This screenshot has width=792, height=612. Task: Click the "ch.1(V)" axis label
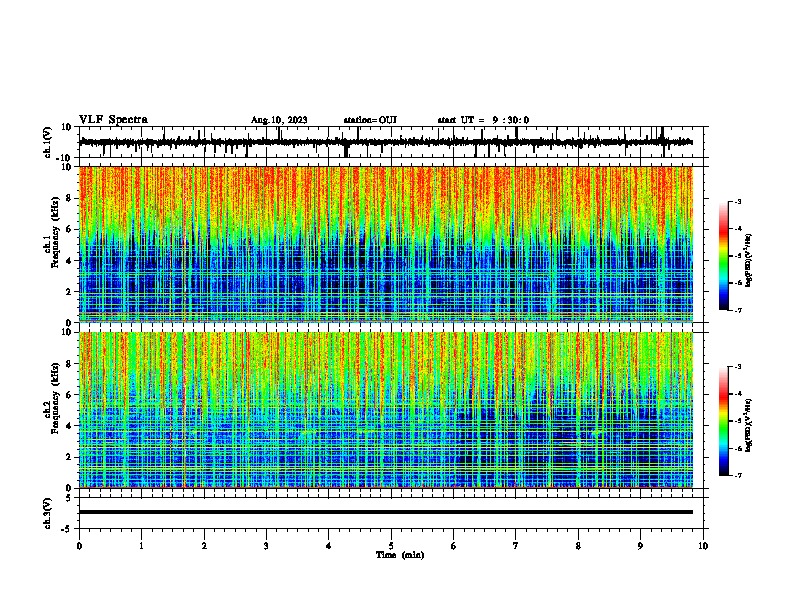[x=48, y=142]
